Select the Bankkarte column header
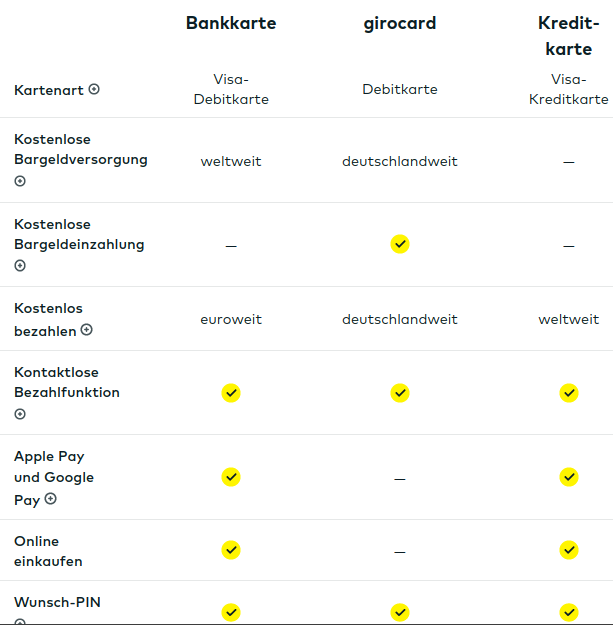Screen dimensions: 613x625 pyautogui.click(x=231, y=23)
